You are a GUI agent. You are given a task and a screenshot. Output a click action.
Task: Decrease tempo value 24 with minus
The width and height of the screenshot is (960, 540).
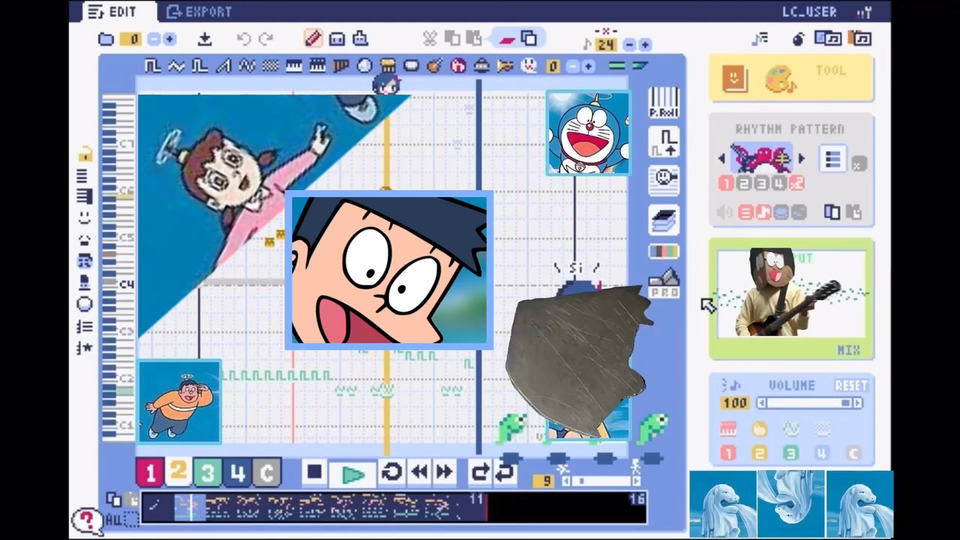click(x=629, y=45)
